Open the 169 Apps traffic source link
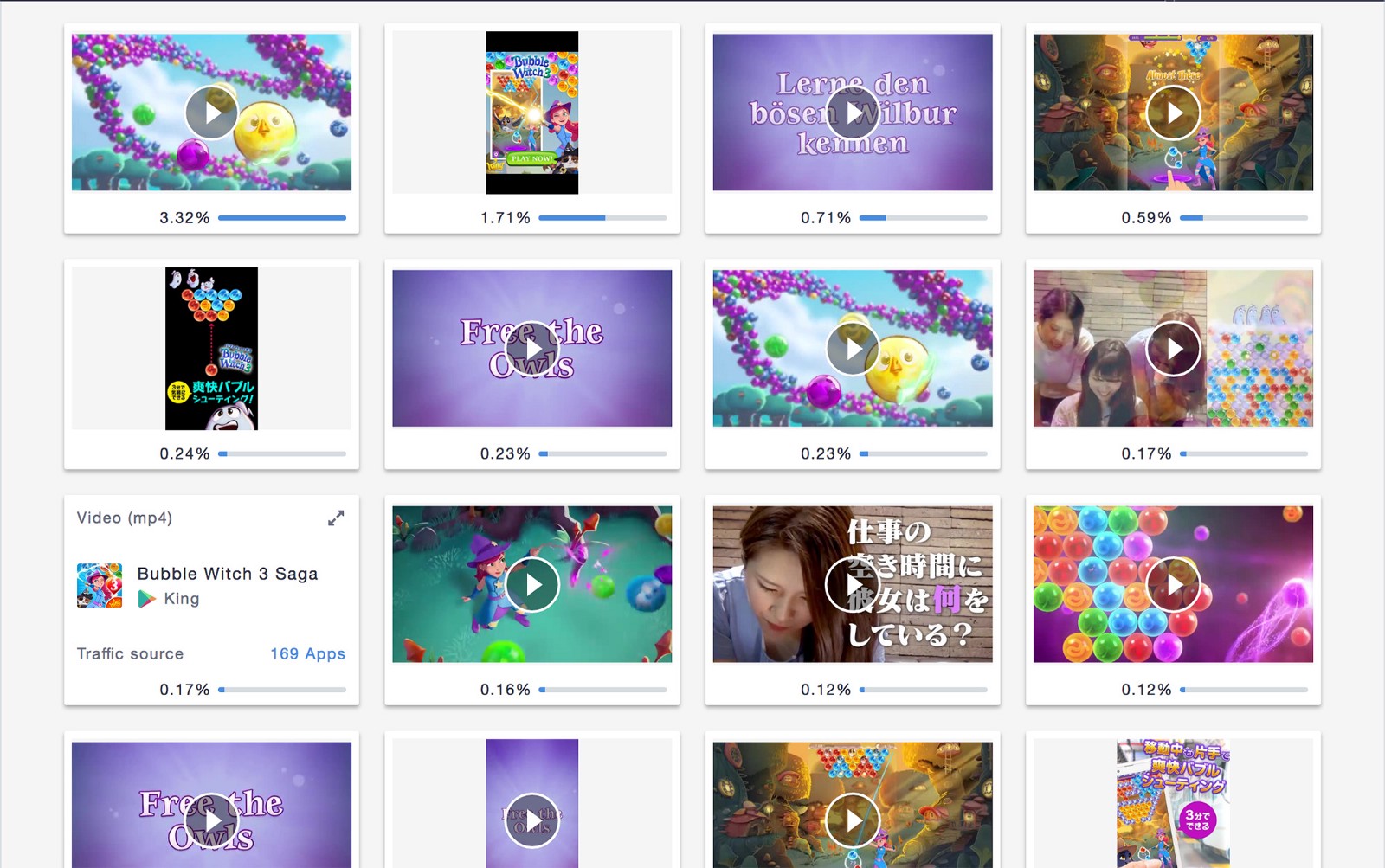The height and width of the screenshot is (868, 1385). 307,653
